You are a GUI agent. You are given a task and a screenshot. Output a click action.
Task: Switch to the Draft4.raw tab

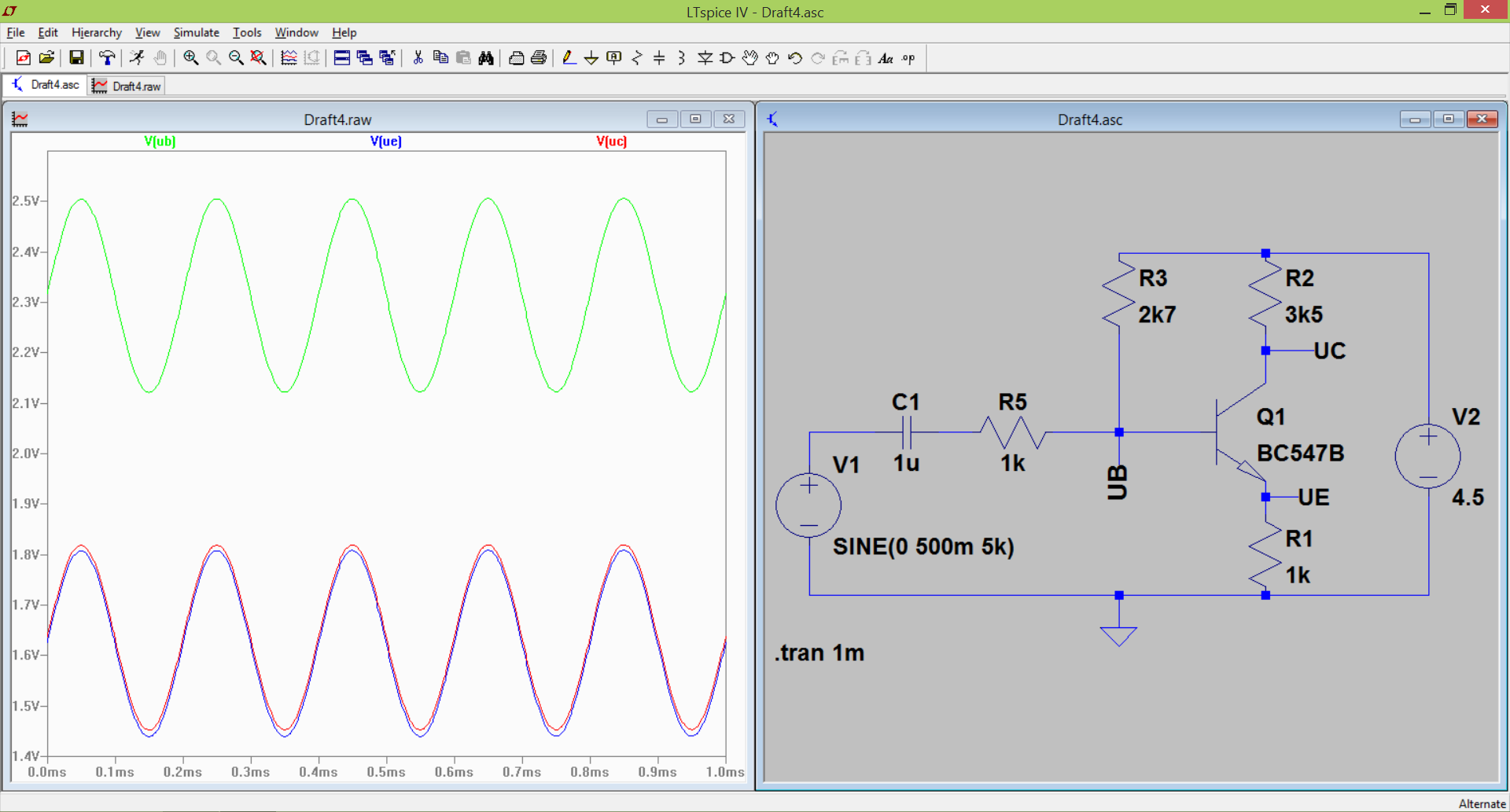[x=126, y=86]
